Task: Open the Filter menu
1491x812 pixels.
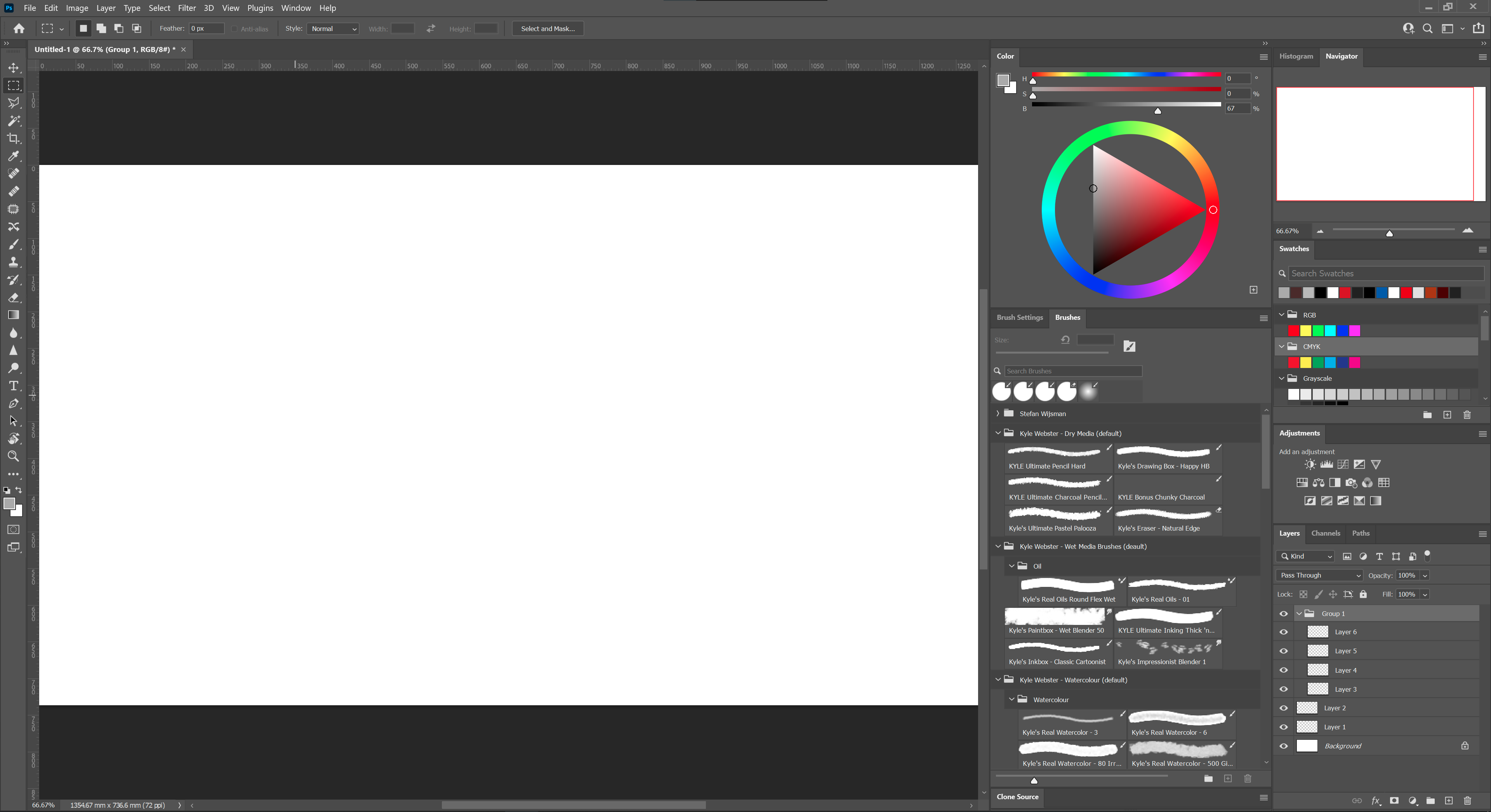Action: pyautogui.click(x=186, y=8)
